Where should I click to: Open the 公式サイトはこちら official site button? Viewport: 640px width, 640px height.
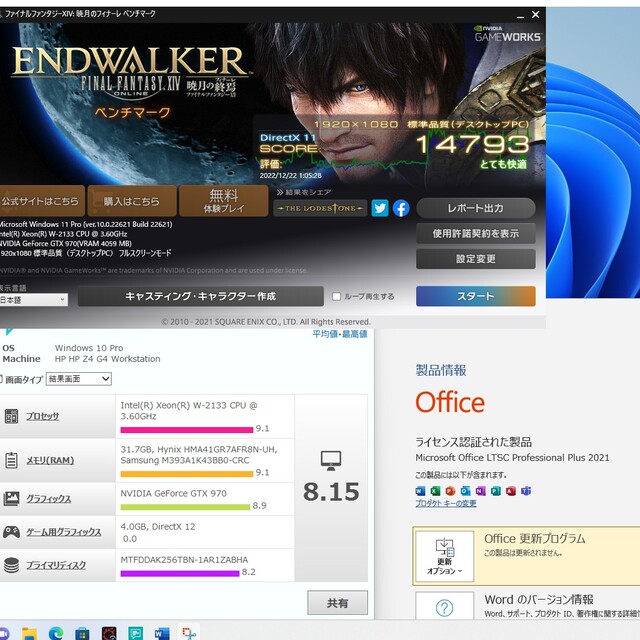[41, 201]
